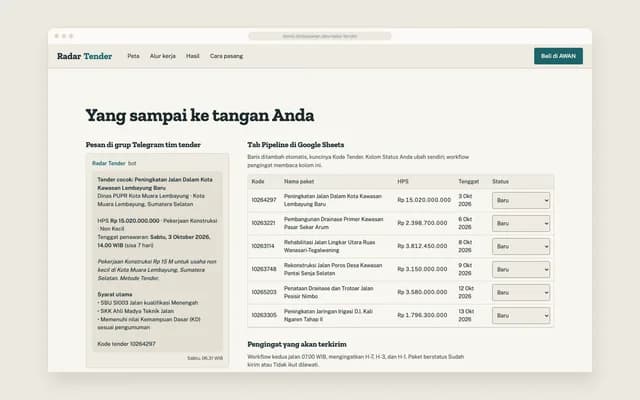
Task: Click the 13 Okt 2026 deadline cell
Action: pos(466,316)
